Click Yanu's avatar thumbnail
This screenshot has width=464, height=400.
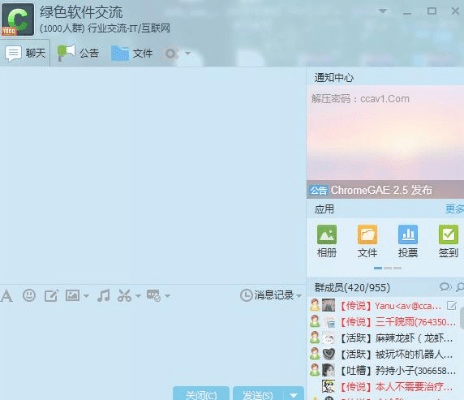point(328,305)
